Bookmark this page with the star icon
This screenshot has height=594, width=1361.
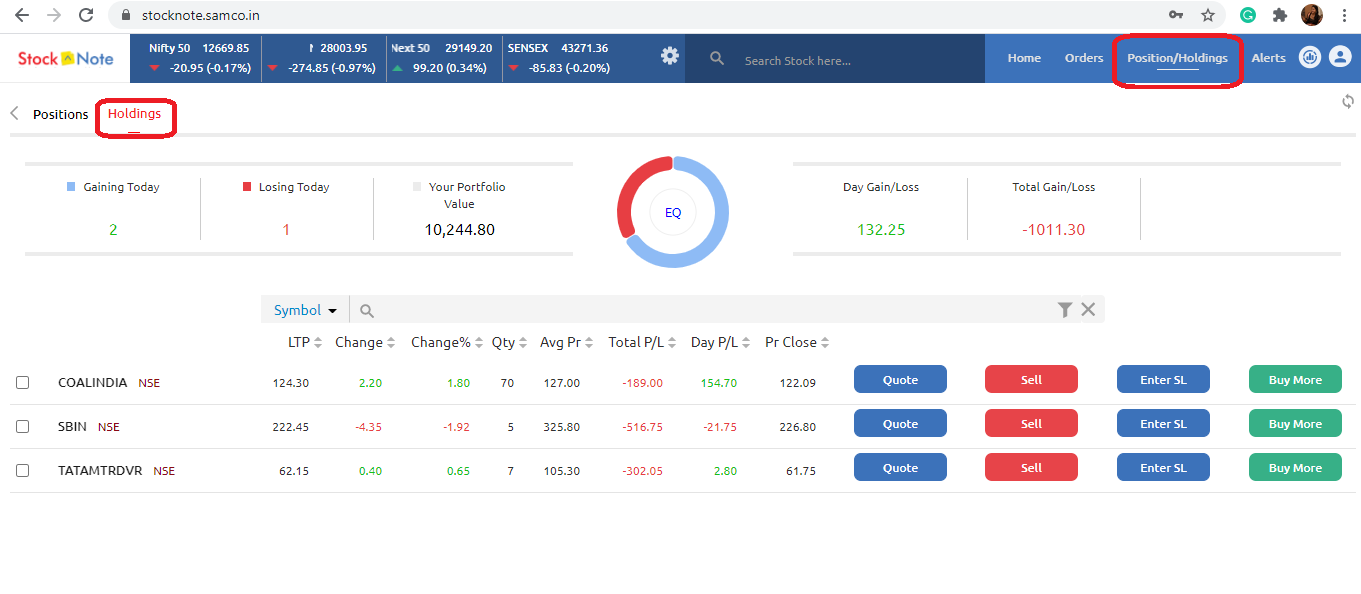(1208, 15)
